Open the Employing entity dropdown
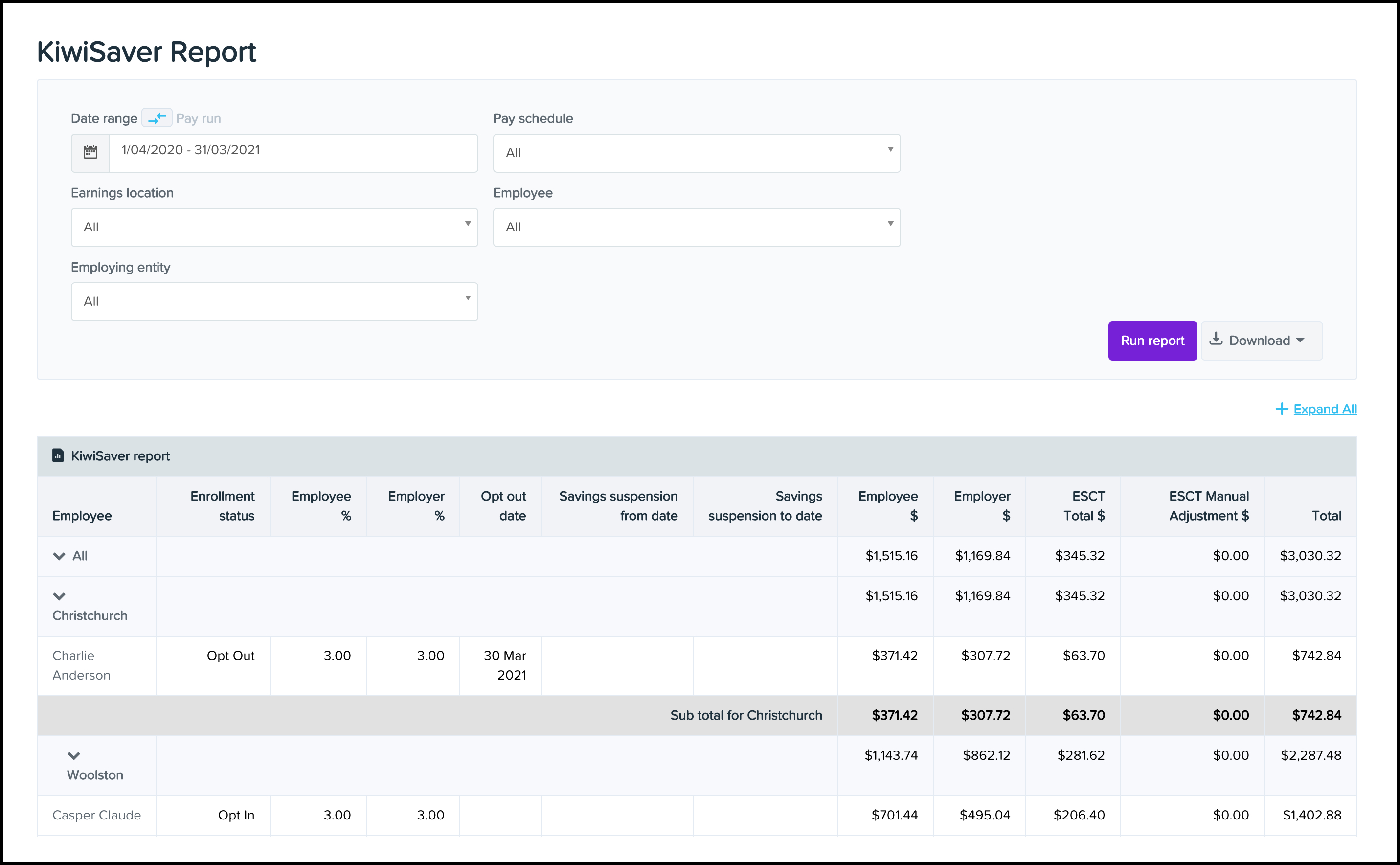The width and height of the screenshot is (1400, 865). [274, 301]
